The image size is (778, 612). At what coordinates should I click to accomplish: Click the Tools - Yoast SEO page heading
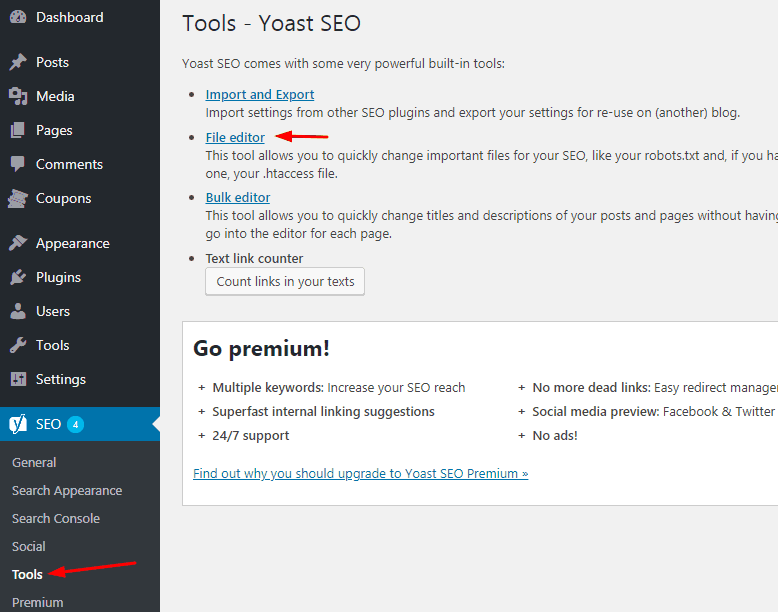271,23
